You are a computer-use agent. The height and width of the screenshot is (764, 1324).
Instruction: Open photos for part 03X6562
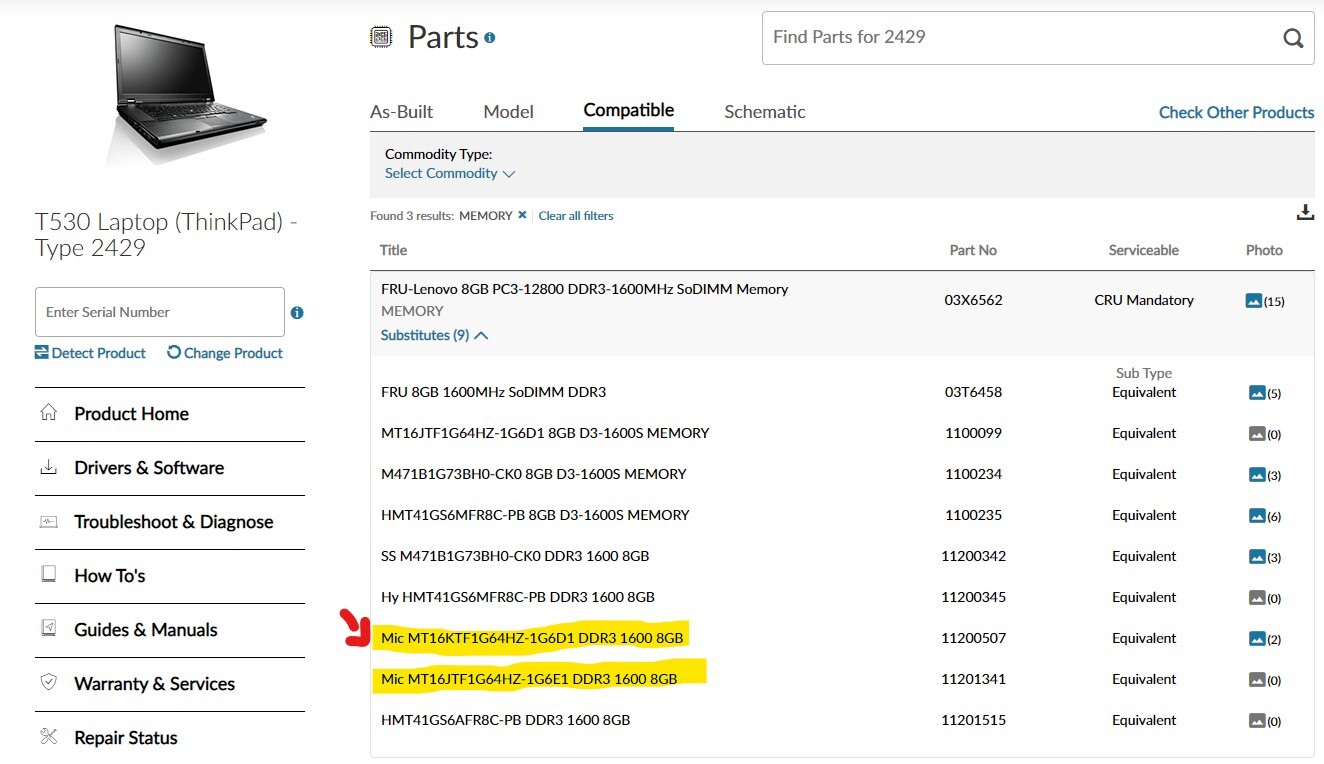[1265, 300]
